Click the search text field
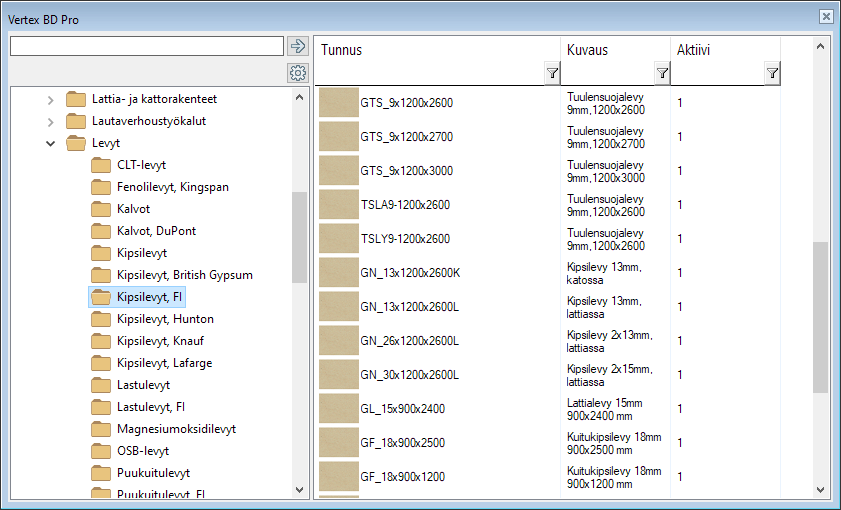The width and height of the screenshot is (841, 510). pos(146,46)
